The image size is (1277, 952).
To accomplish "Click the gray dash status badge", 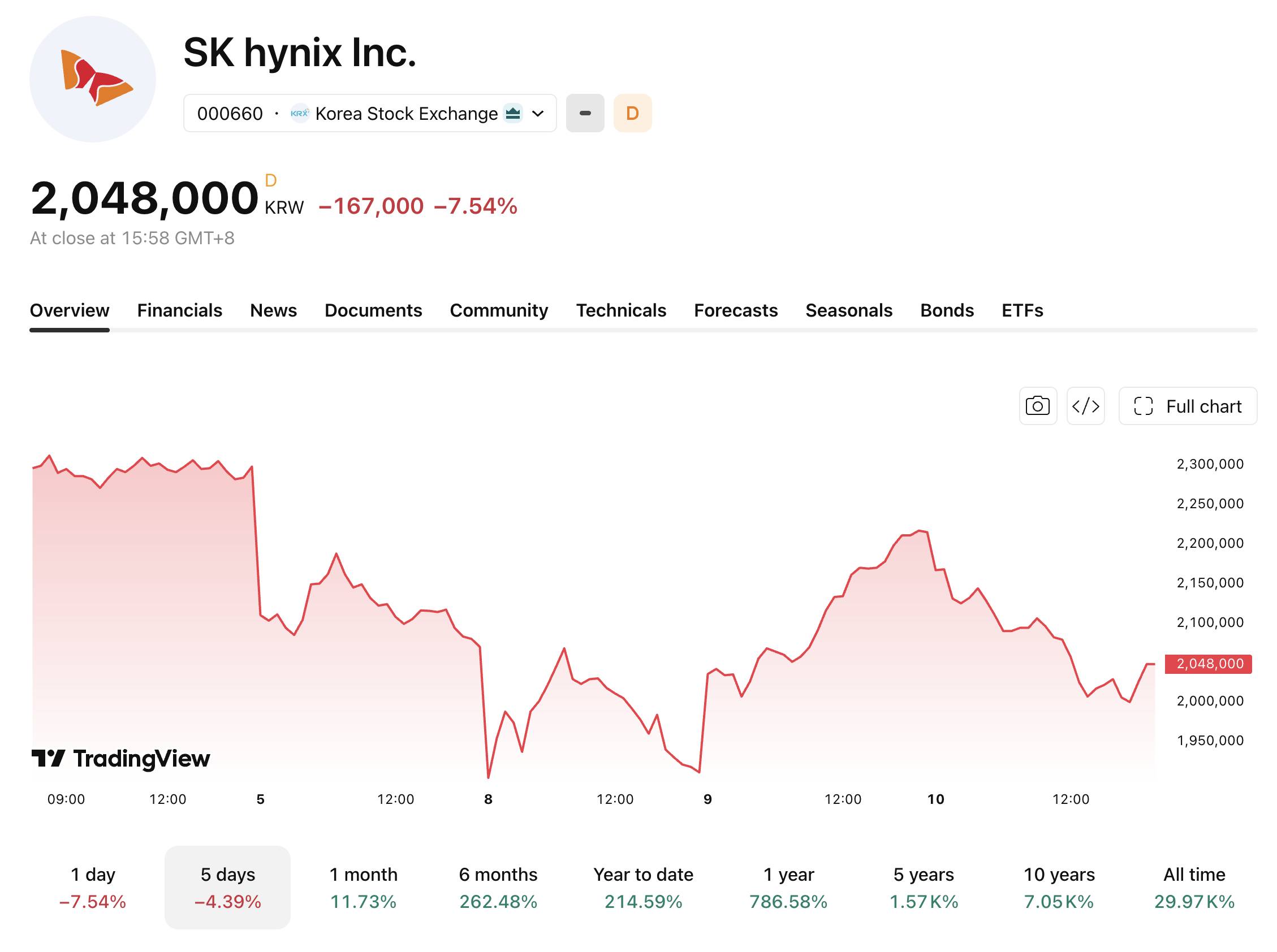I will click(x=585, y=113).
